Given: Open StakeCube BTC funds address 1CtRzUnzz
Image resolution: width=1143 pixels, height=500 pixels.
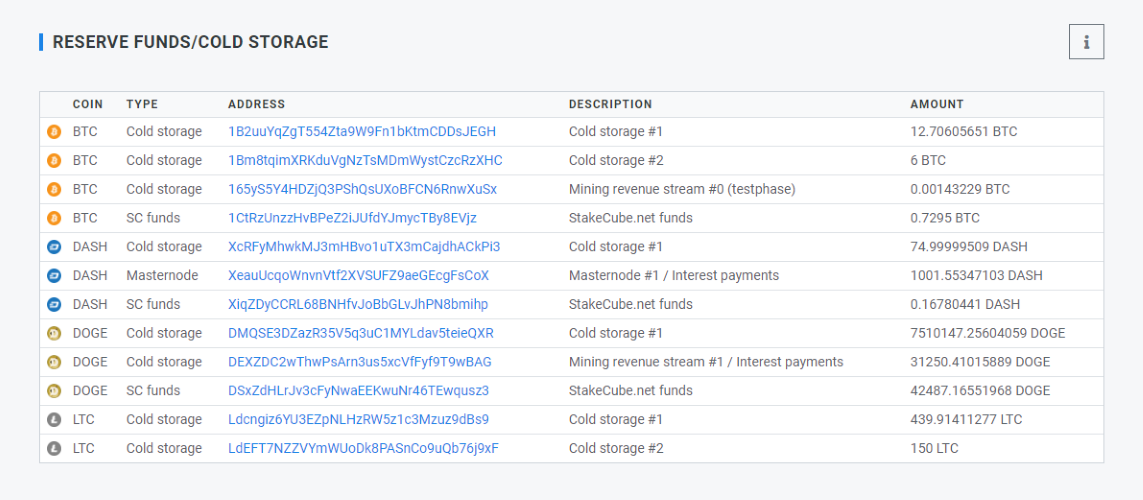Looking at the screenshot, I should (353, 218).
